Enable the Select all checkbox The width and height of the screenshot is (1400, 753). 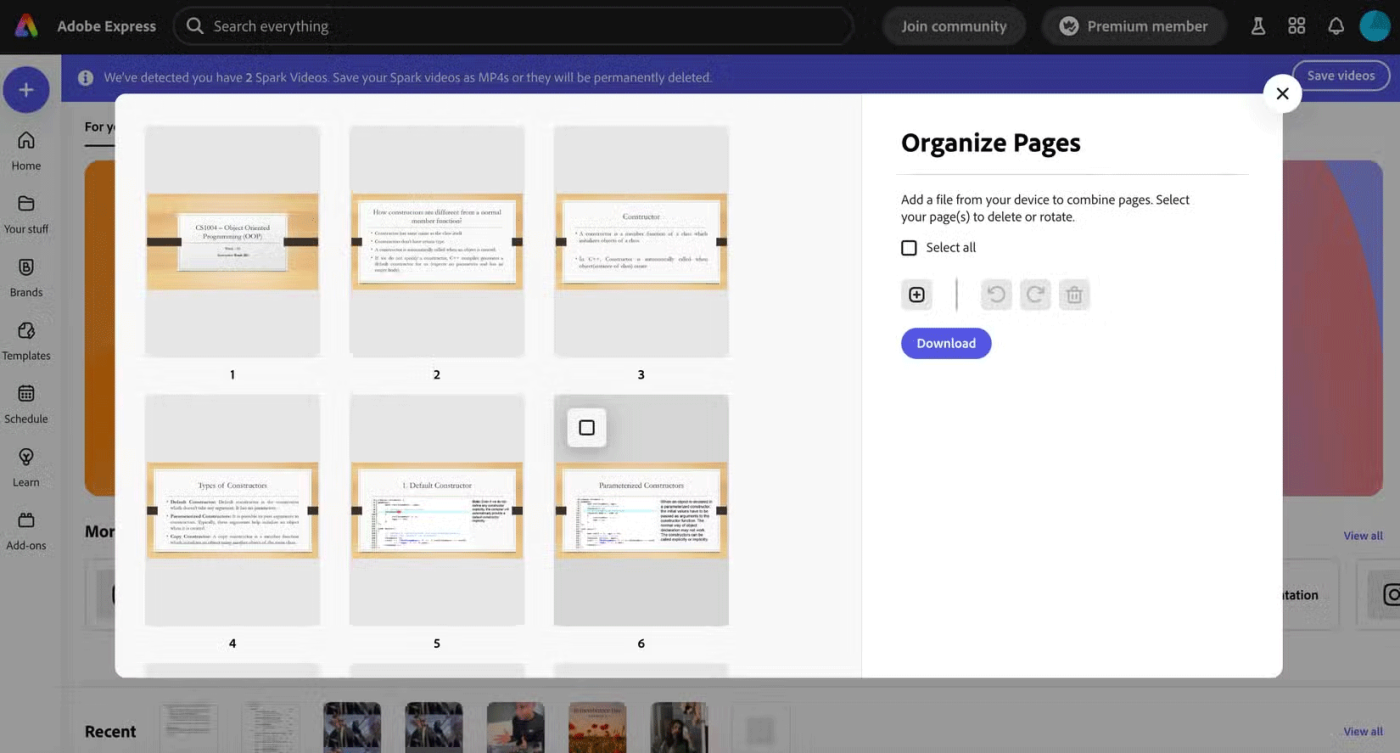tap(909, 248)
